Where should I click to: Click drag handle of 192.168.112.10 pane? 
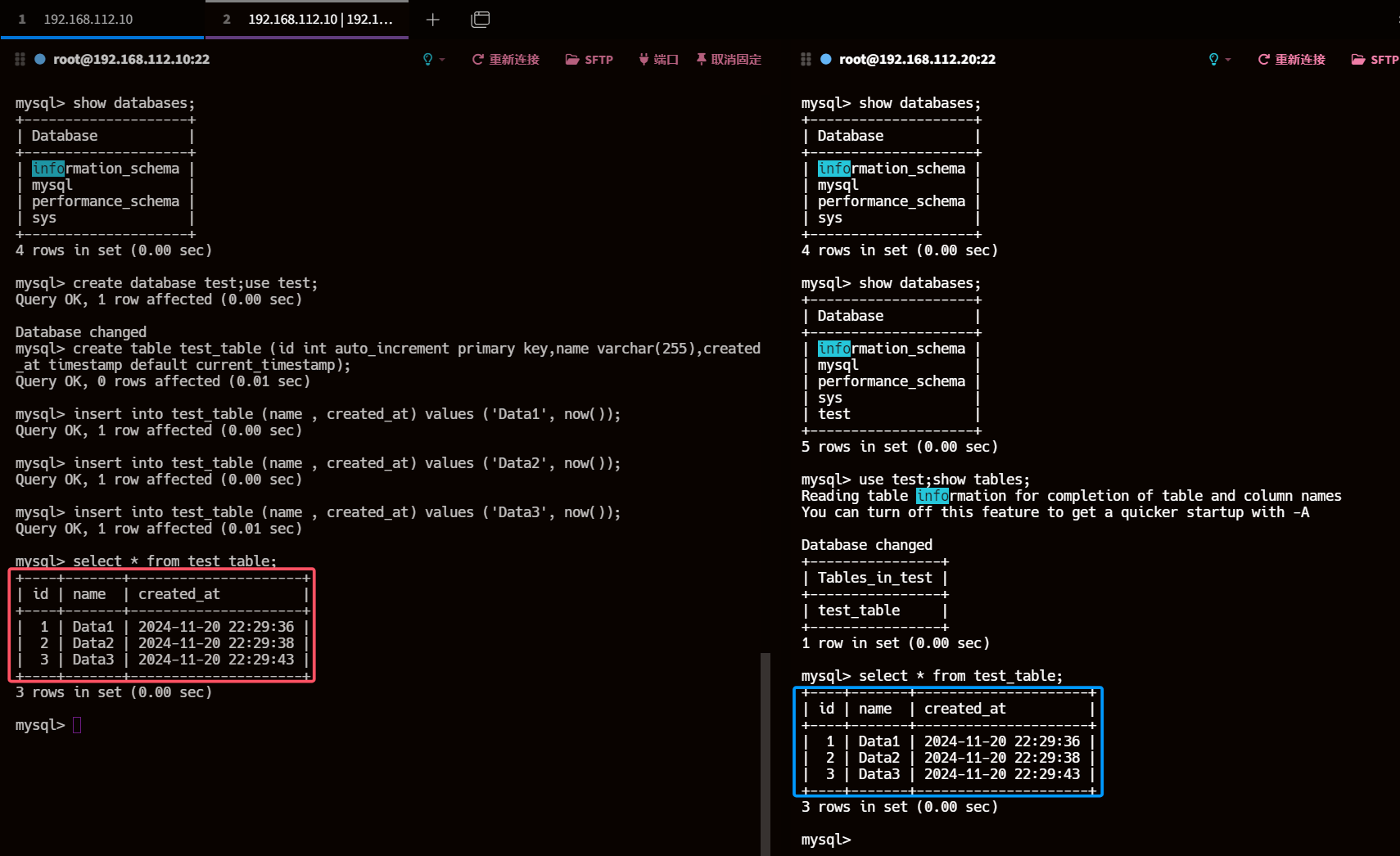click(x=20, y=60)
